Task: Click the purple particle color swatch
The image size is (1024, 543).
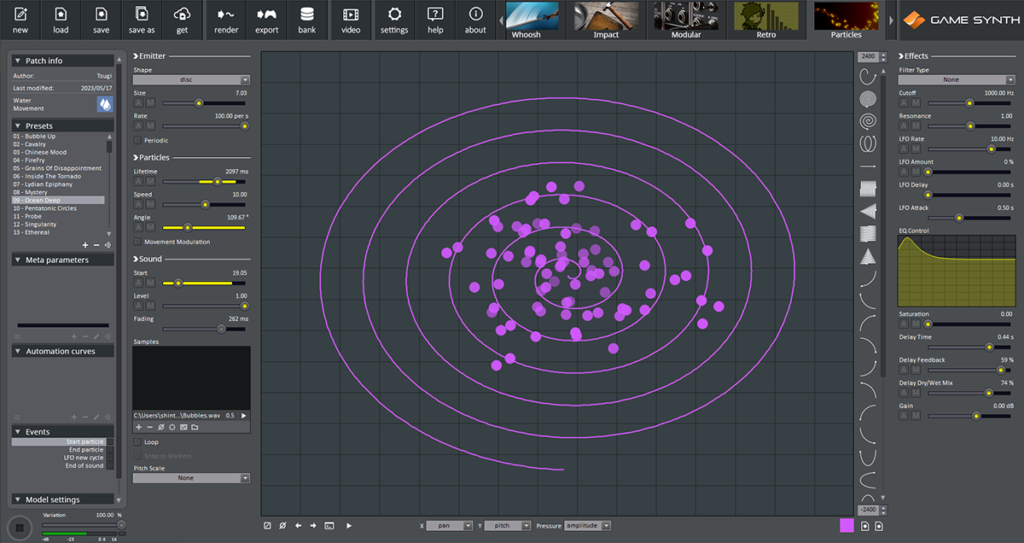Action: (846, 525)
